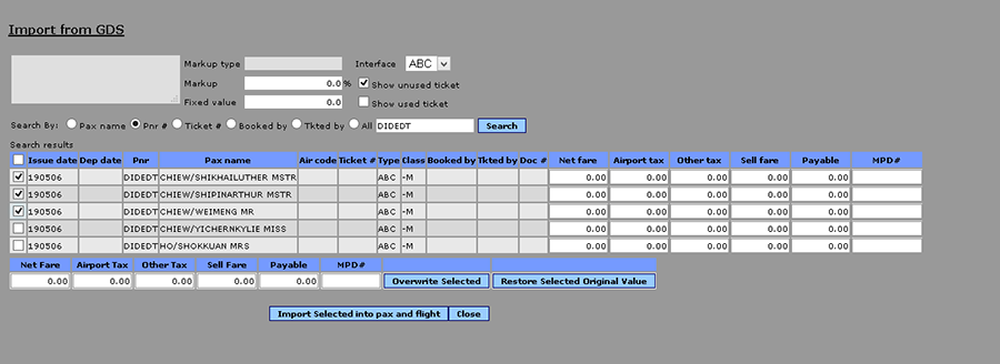Screen dimensions: 1000x364
Task: Check row CHIEW/YICHERNKYLIE MISS checkbox
Action: tap(18, 228)
